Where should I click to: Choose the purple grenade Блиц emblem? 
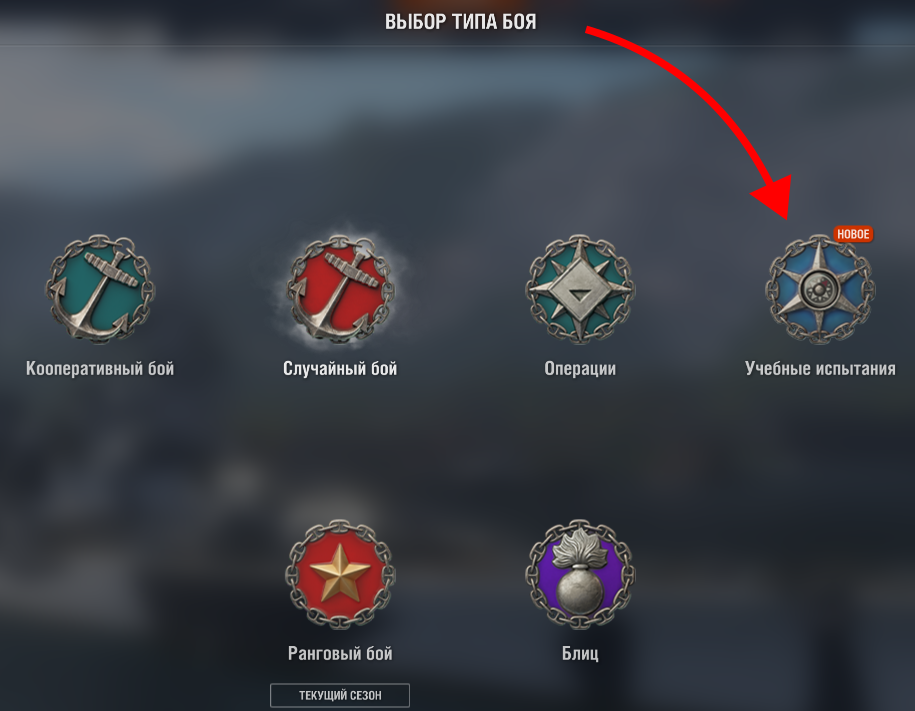click(580, 574)
